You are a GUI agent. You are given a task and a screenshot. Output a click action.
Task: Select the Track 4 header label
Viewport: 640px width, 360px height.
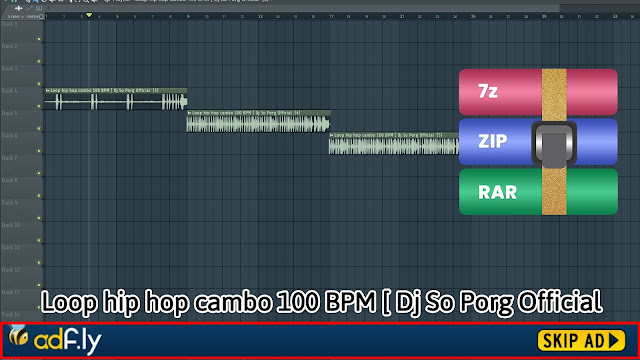tap(9, 91)
